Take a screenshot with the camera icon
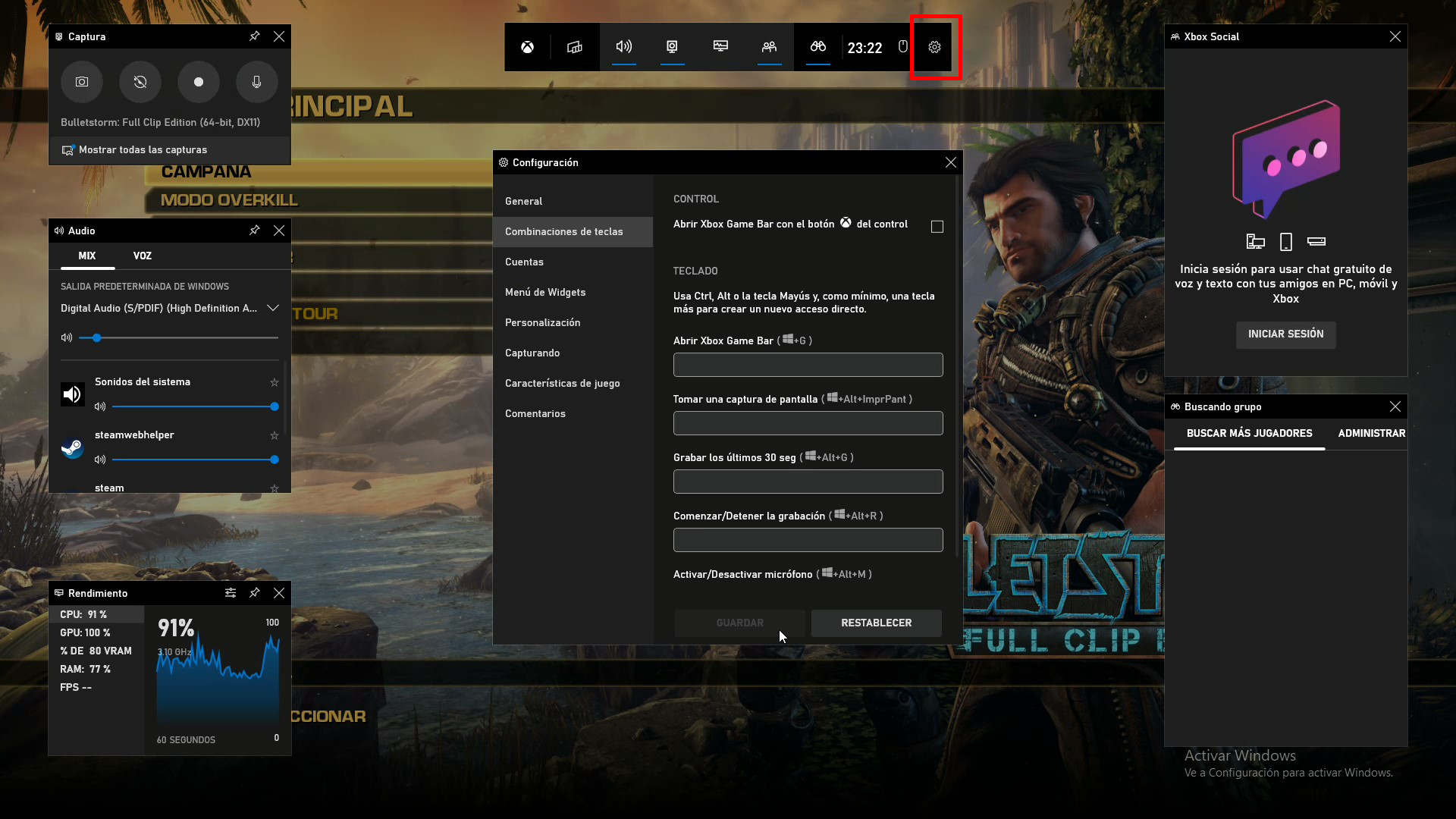Viewport: 1456px width, 819px height. (x=82, y=82)
